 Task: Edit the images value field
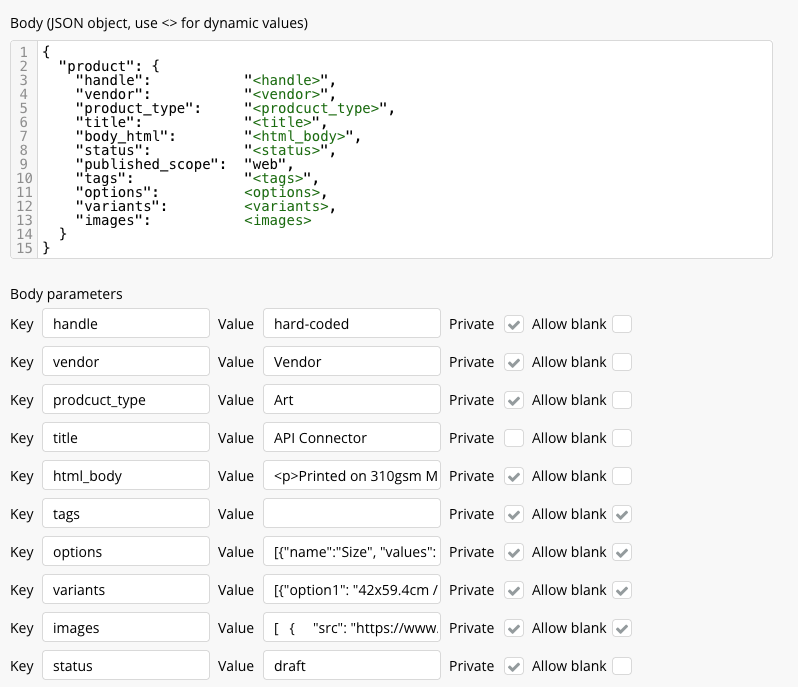coord(351,628)
